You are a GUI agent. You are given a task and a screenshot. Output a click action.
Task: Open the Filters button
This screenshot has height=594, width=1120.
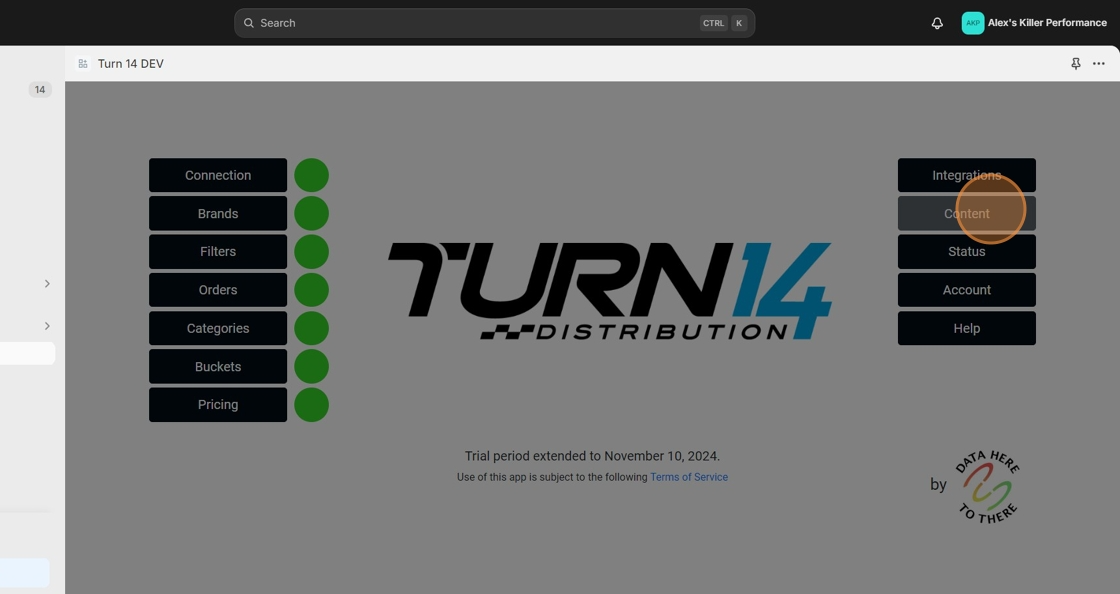(218, 251)
